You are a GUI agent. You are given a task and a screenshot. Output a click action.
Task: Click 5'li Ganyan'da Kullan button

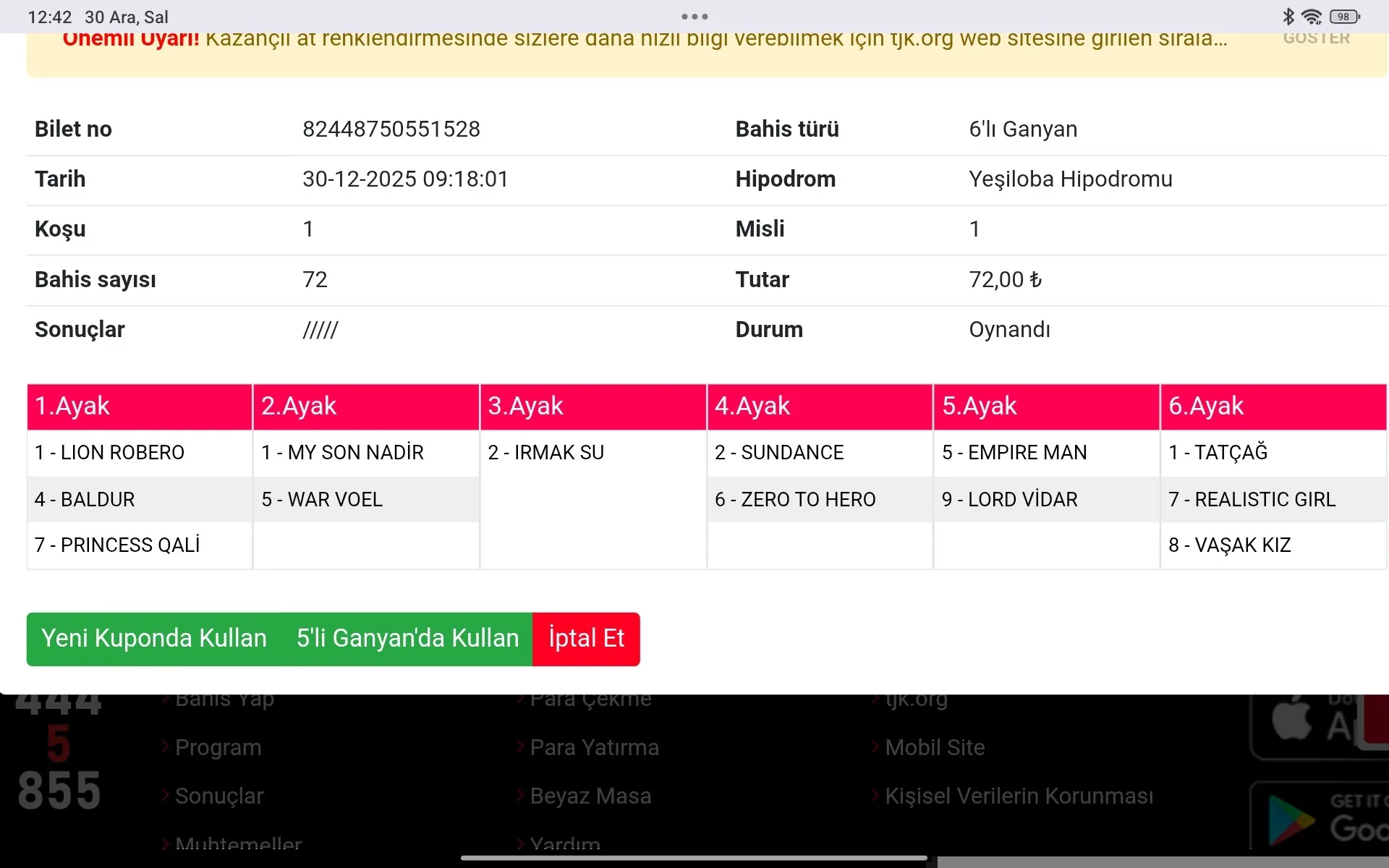[407, 639]
